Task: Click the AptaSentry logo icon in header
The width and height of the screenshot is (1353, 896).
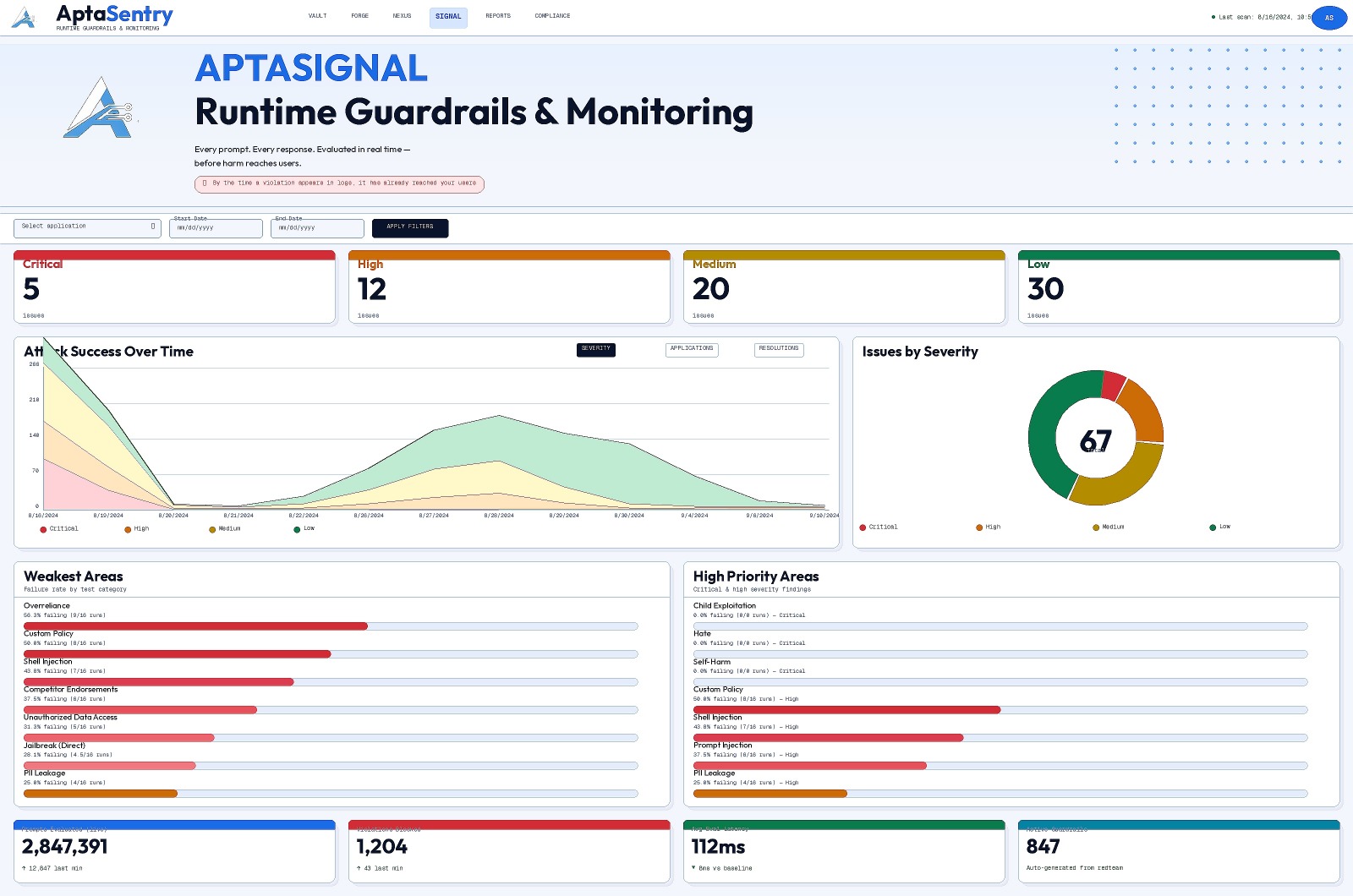Action: tap(24, 18)
